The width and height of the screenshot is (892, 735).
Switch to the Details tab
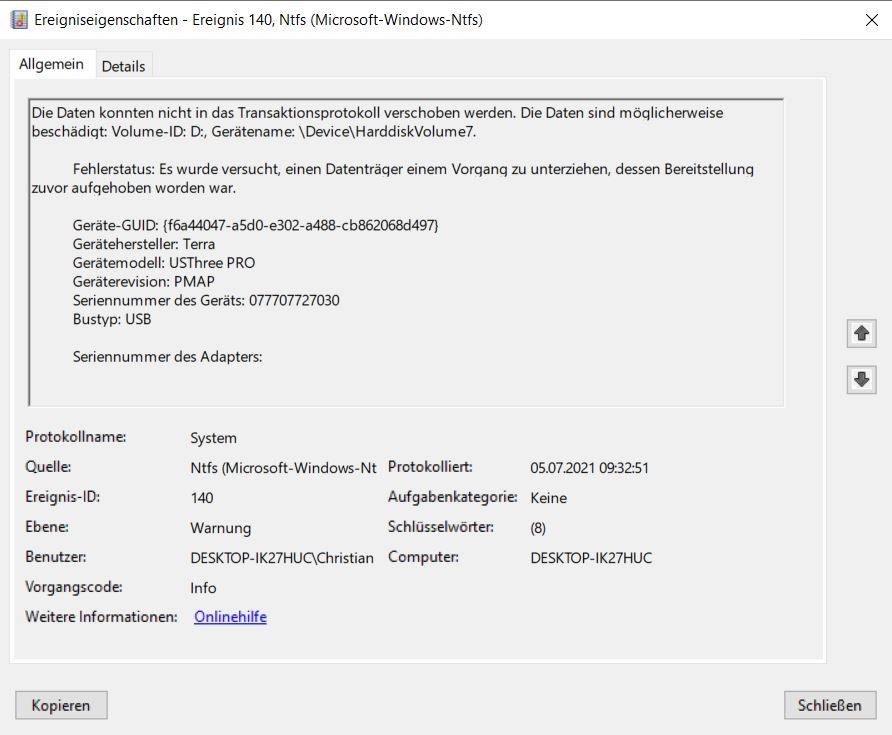[123, 66]
